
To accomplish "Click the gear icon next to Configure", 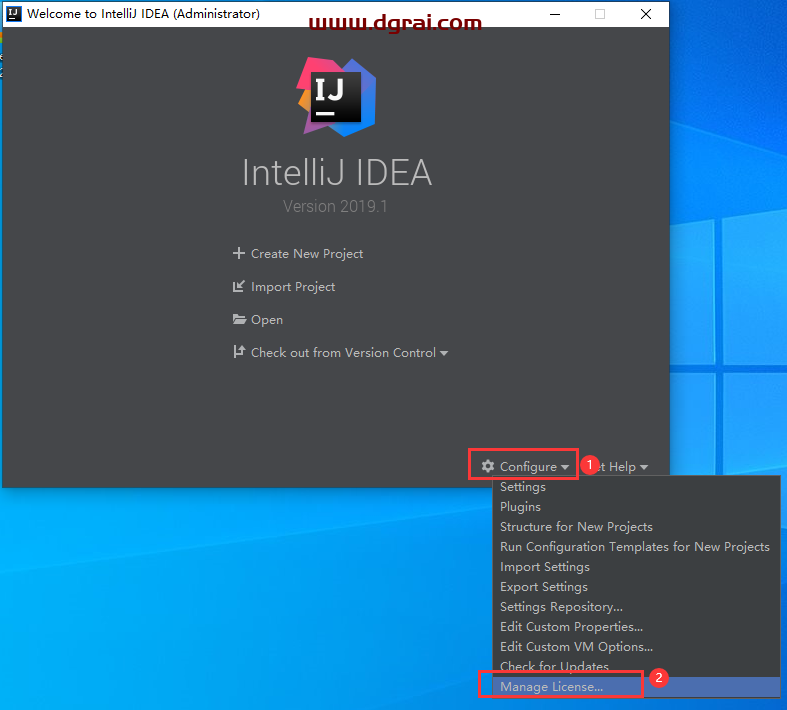I will coord(488,466).
